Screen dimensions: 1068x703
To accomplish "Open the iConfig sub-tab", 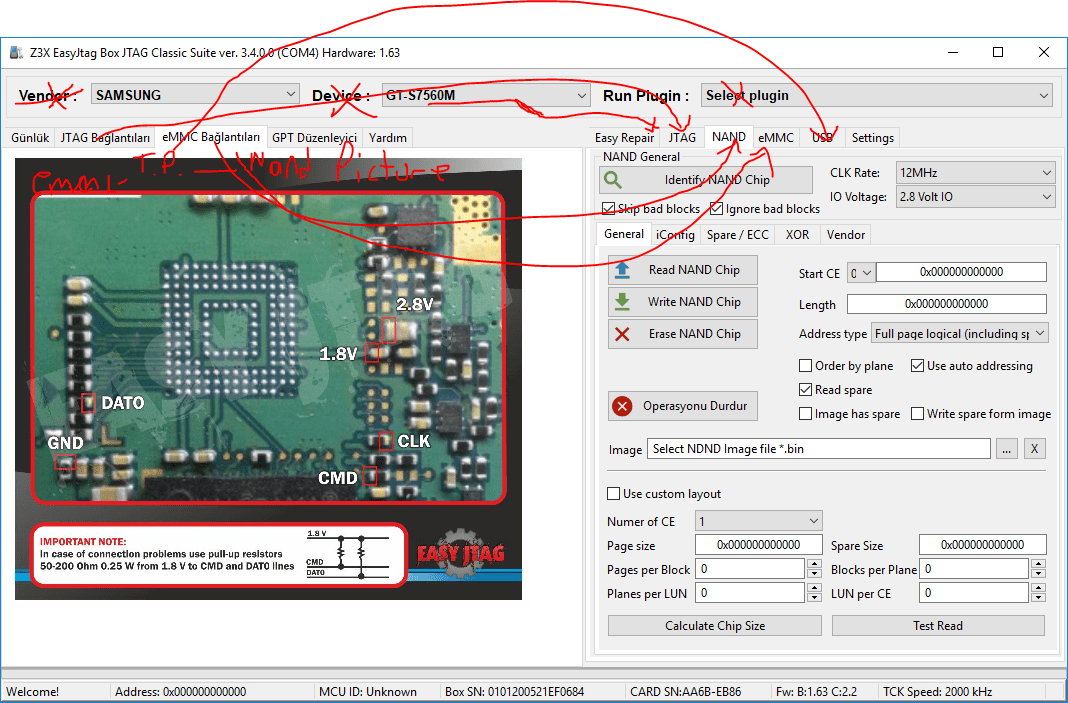I will (x=675, y=235).
